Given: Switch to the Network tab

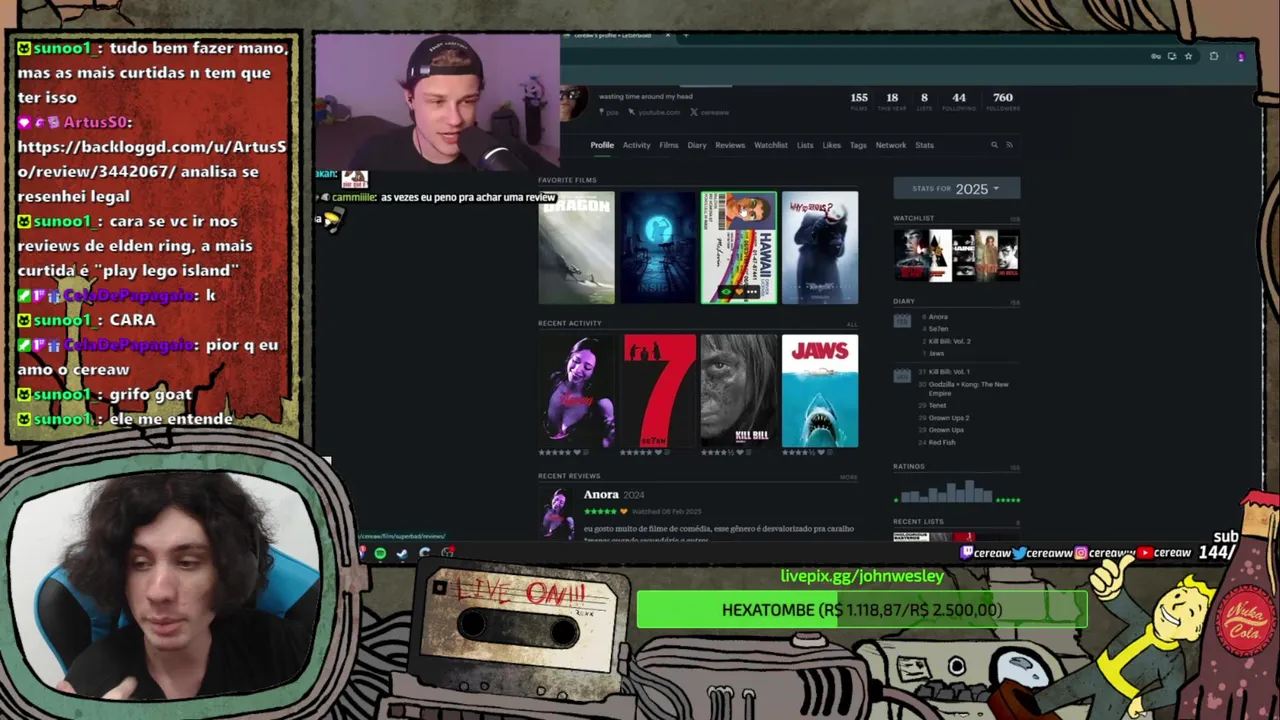Looking at the screenshot, I should tap(891, 145).
